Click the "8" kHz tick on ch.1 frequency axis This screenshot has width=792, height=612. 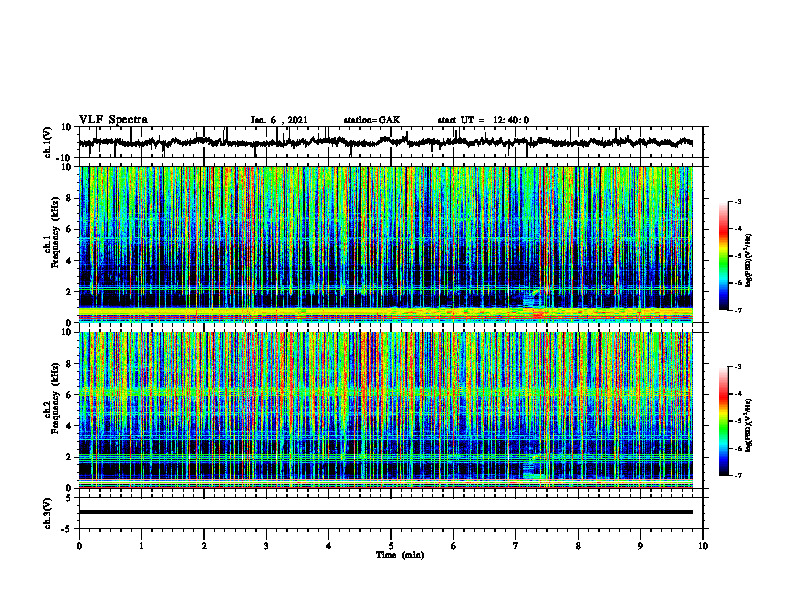point(69,198)
